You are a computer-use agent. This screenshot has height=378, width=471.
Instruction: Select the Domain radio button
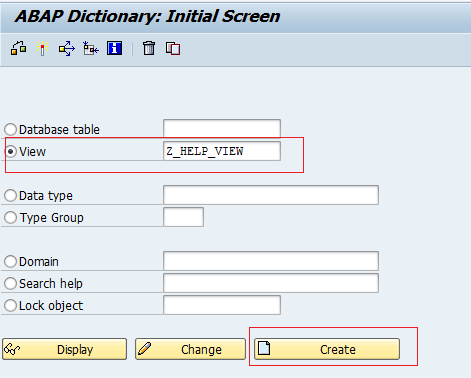coord(10,261)
